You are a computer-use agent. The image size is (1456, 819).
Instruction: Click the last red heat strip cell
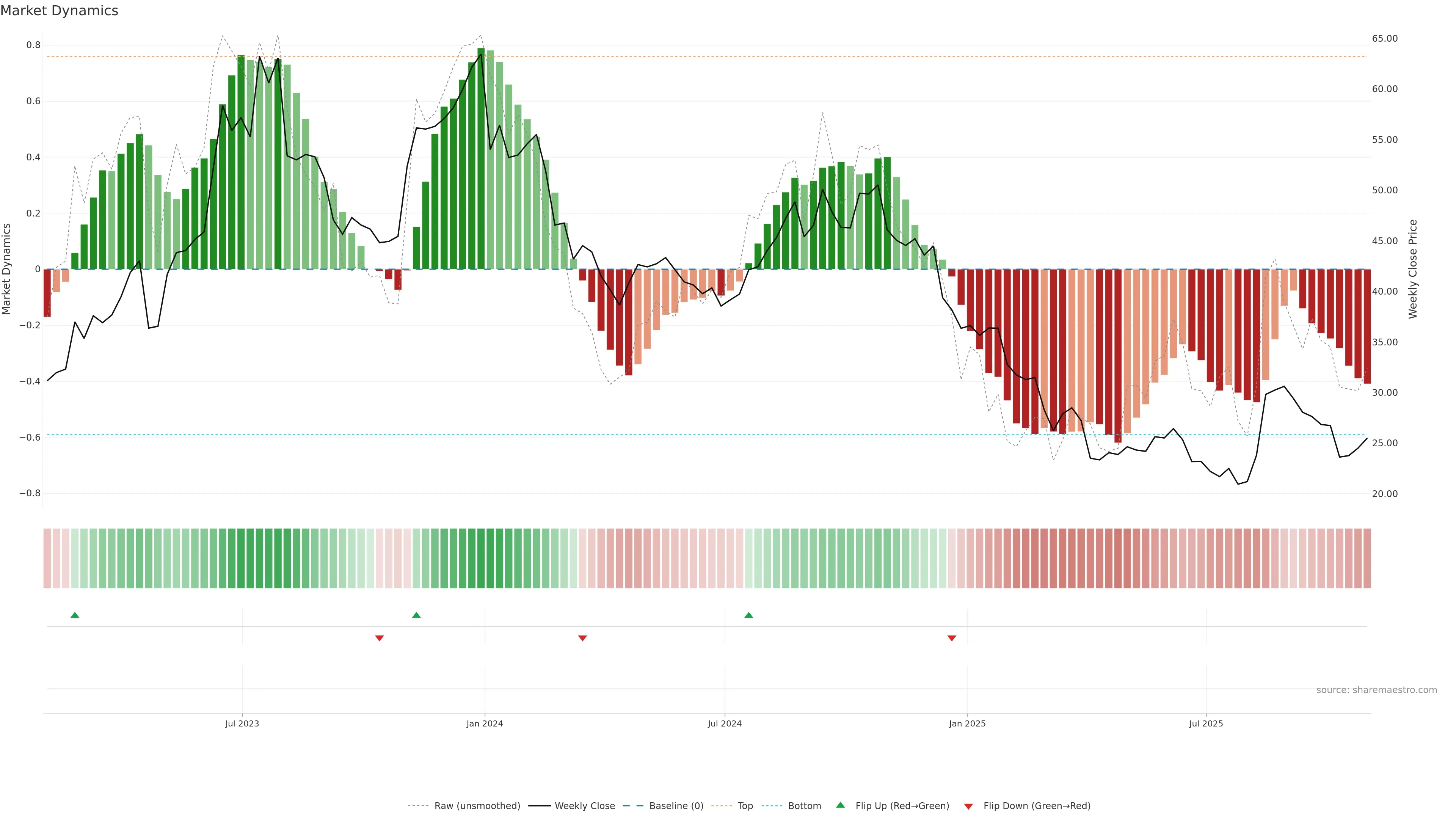point(1367,559)
